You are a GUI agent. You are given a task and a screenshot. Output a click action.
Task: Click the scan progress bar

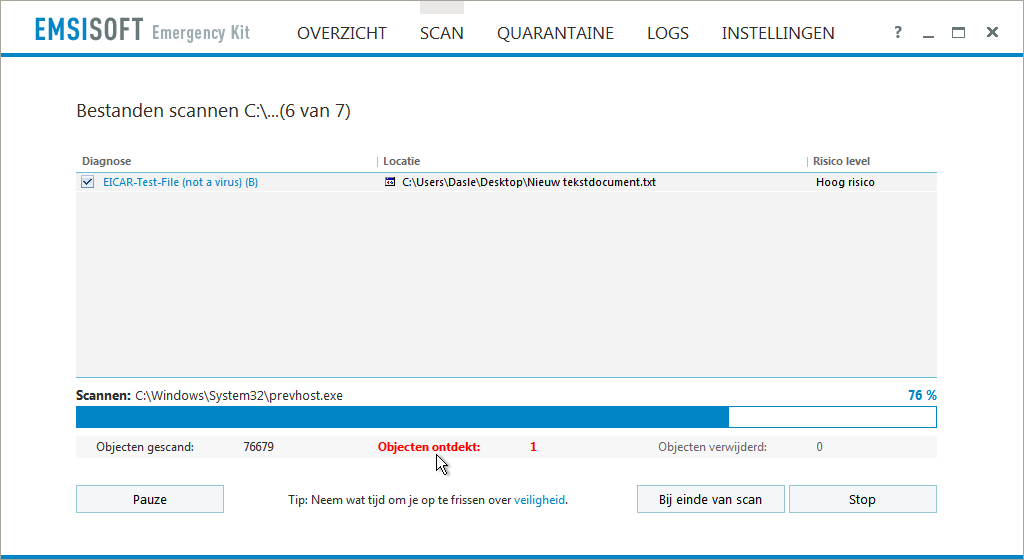506,417
